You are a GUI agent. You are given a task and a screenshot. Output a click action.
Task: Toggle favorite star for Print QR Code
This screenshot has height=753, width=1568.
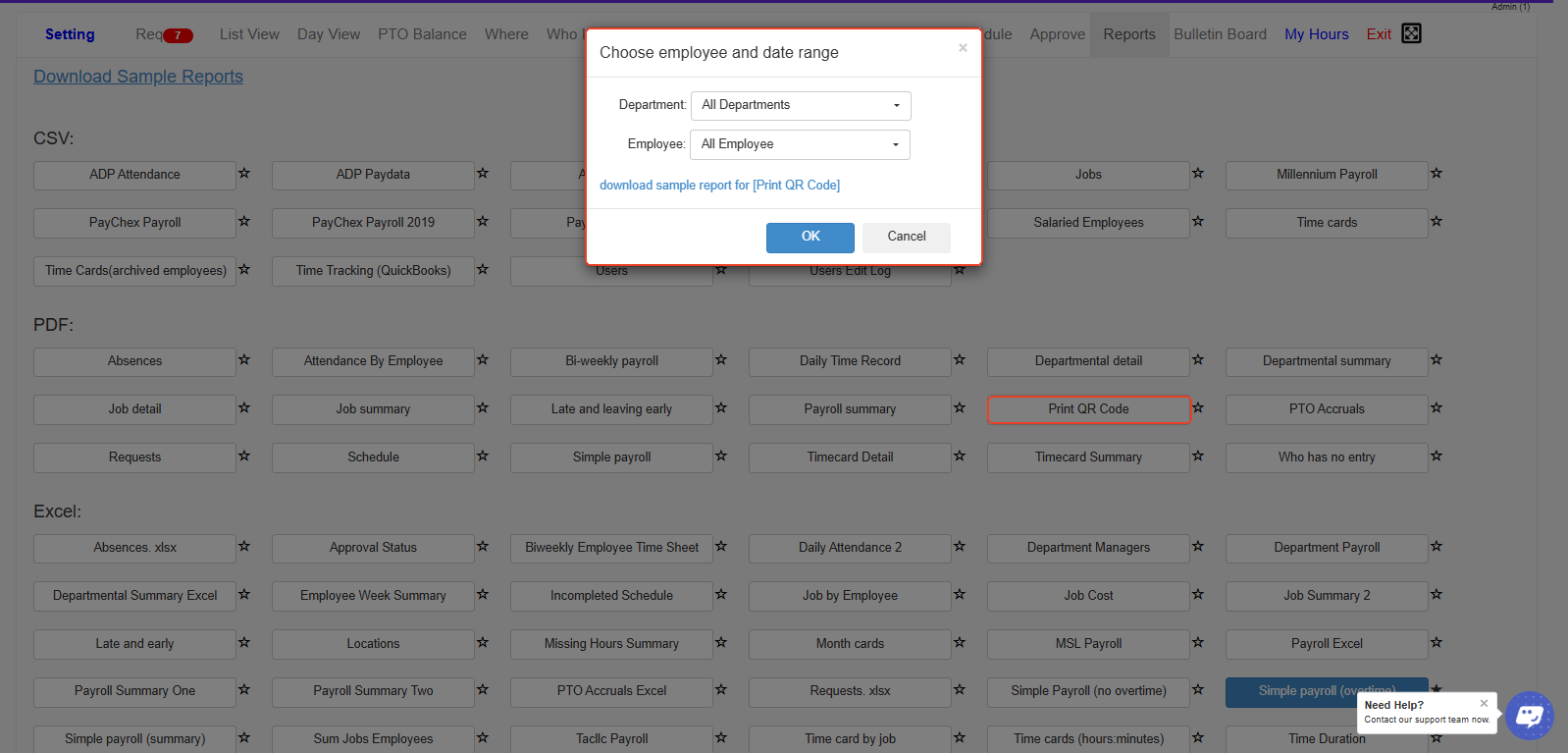[x=1198, y=408]
